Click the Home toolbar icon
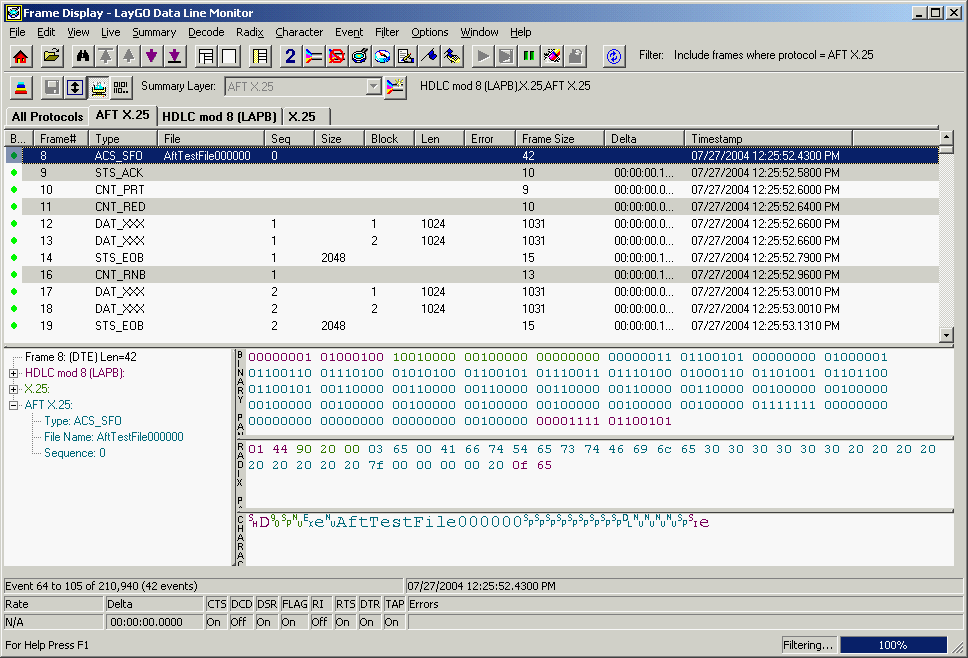Screen dimensions: 968x658 tap(20, 56)
